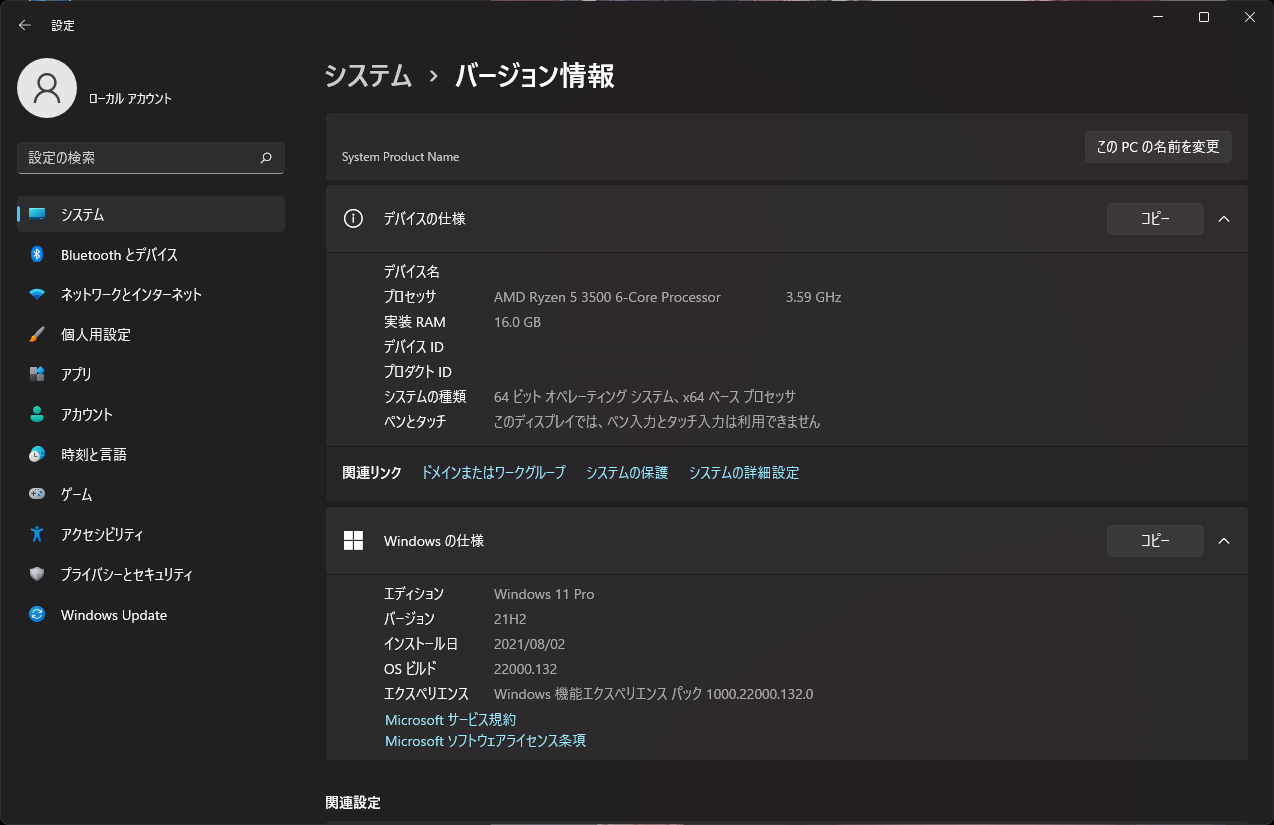Click the 個人用設定 paintbrush icon
This screenshot has height=825, width=1274.
click(37, 334)
